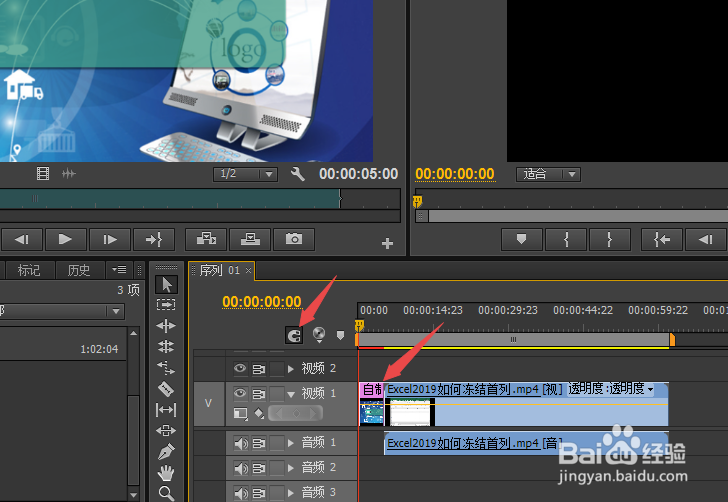Toggle visibility eye of 视频 1 track
This screenshot has height=502, width=728.
(240, 393)
